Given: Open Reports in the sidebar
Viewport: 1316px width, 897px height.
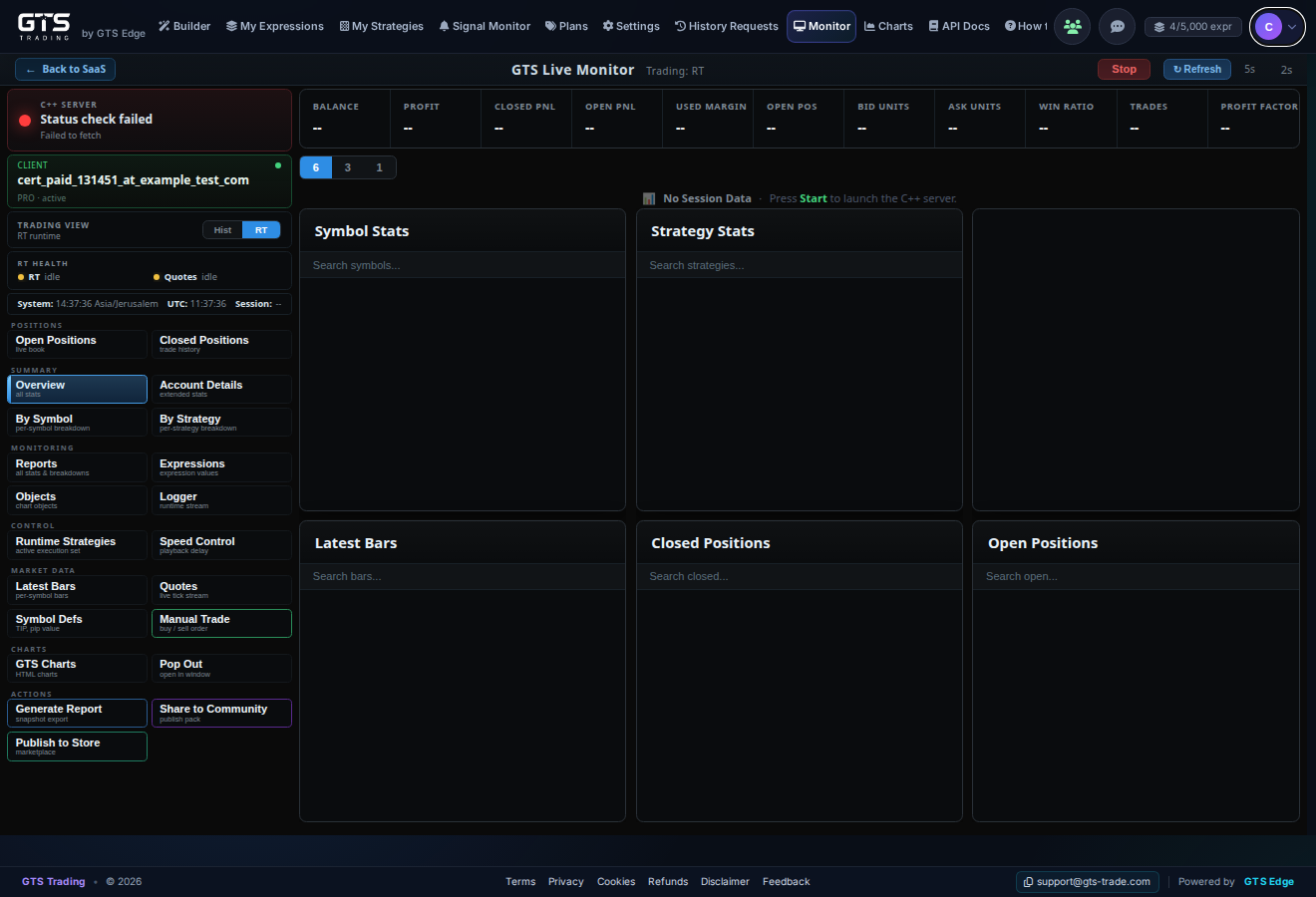Looking at the screenshot, I should [77, 467].
